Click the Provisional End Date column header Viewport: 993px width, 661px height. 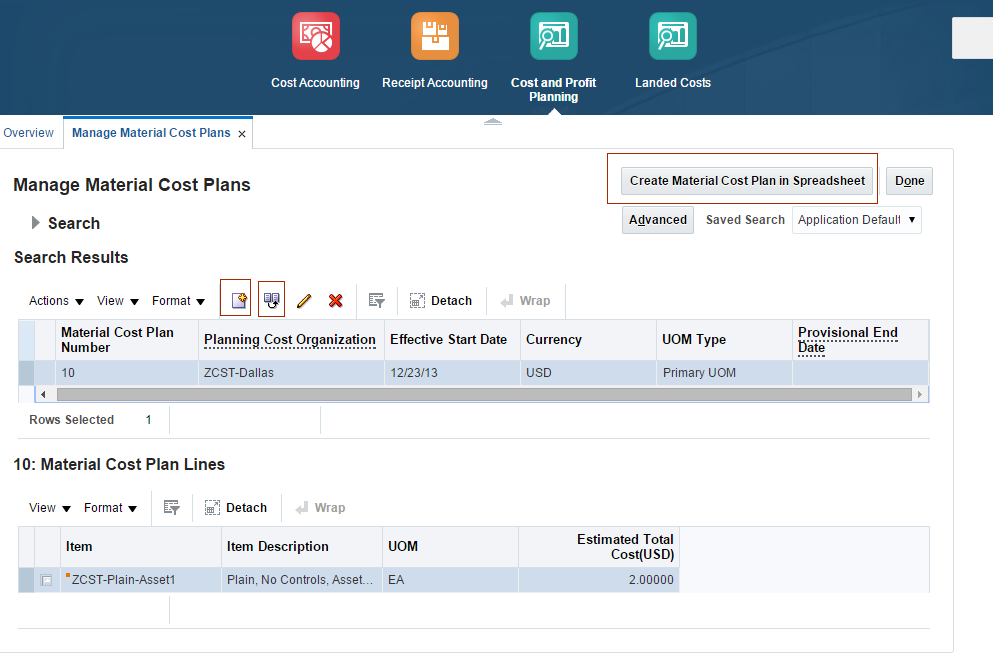pyautogui.click(x=861, y=340)
